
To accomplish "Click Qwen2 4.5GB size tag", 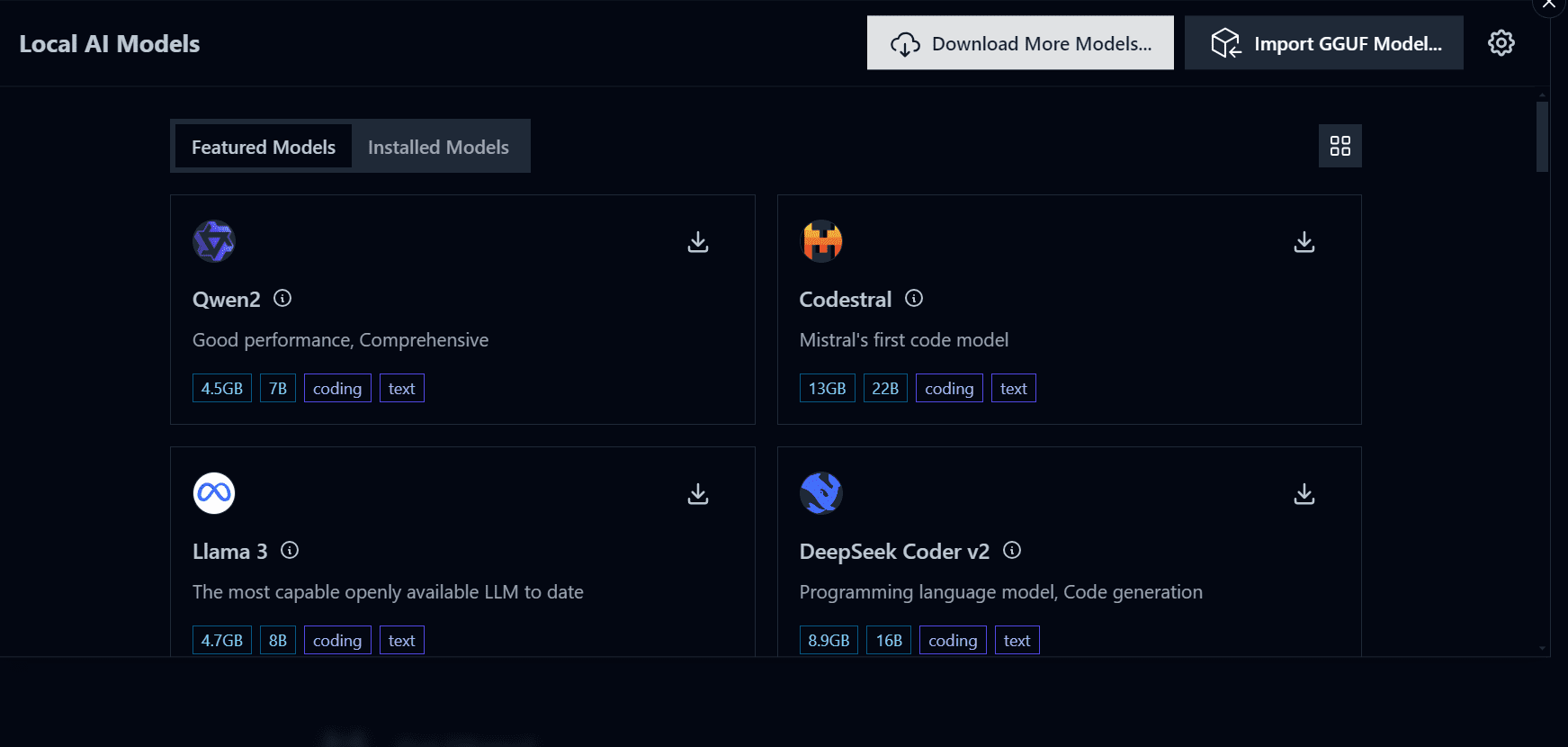I will point(222,388).
